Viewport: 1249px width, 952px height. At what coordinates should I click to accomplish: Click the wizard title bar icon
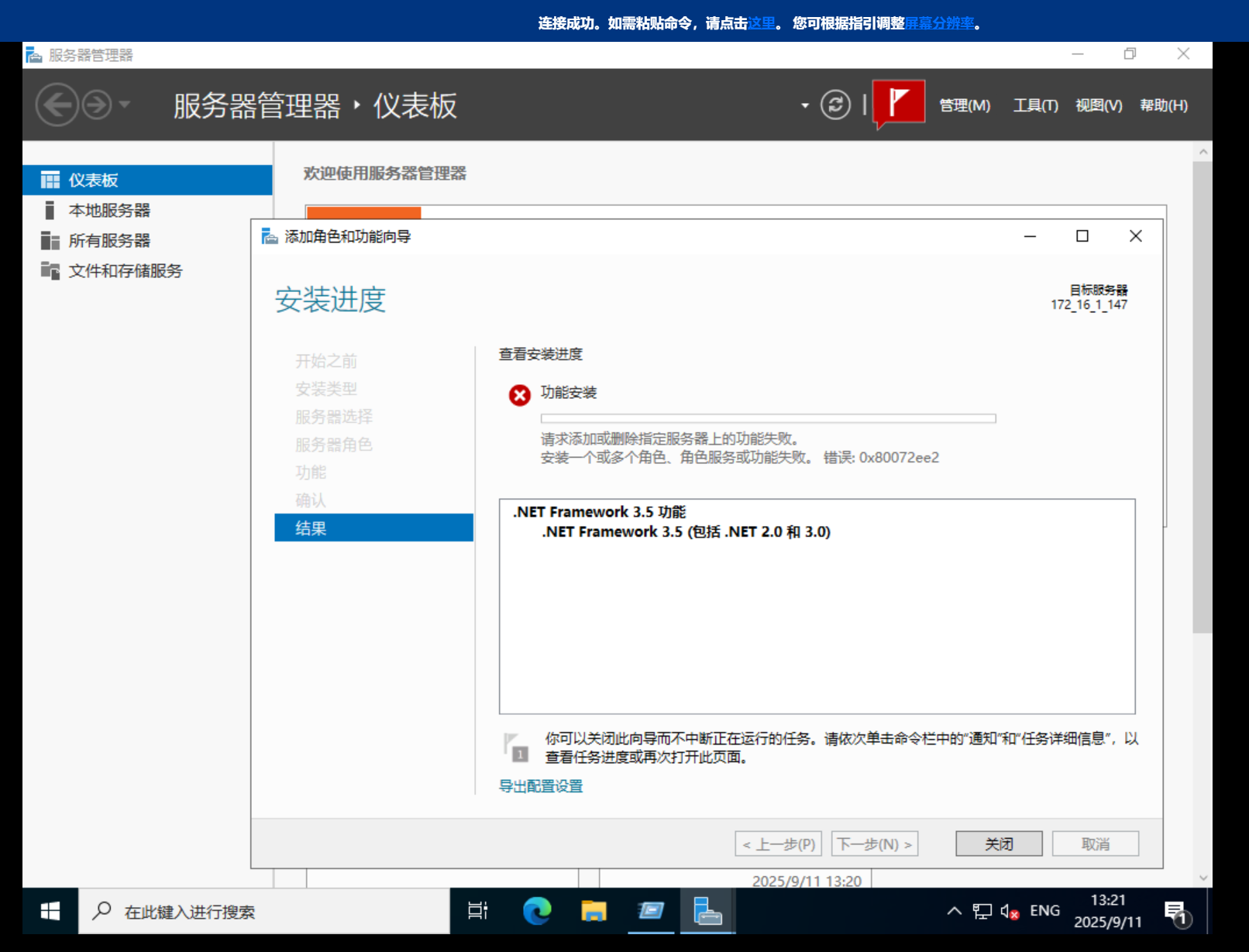click(x=270, y=236)
